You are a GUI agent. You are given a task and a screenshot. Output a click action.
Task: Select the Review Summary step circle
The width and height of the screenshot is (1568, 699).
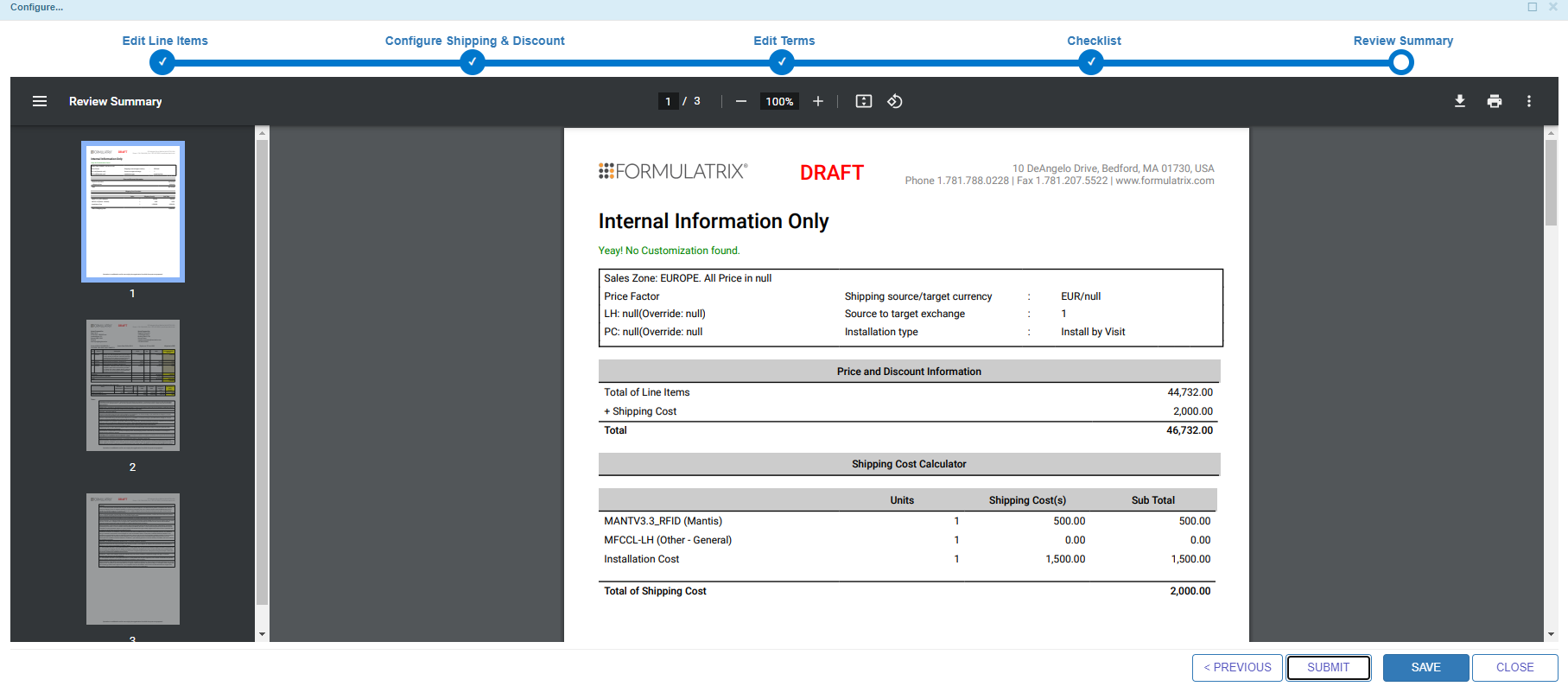coord(1401,62)
